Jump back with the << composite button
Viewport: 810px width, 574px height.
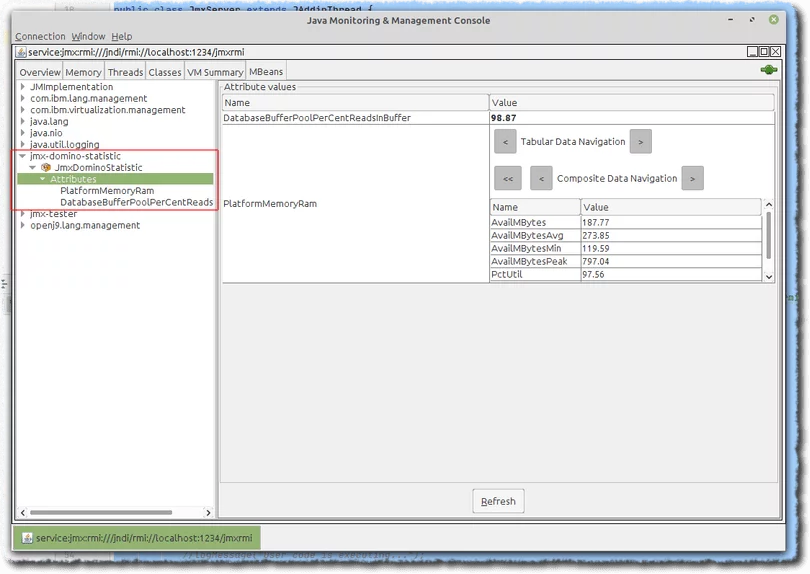507,179
